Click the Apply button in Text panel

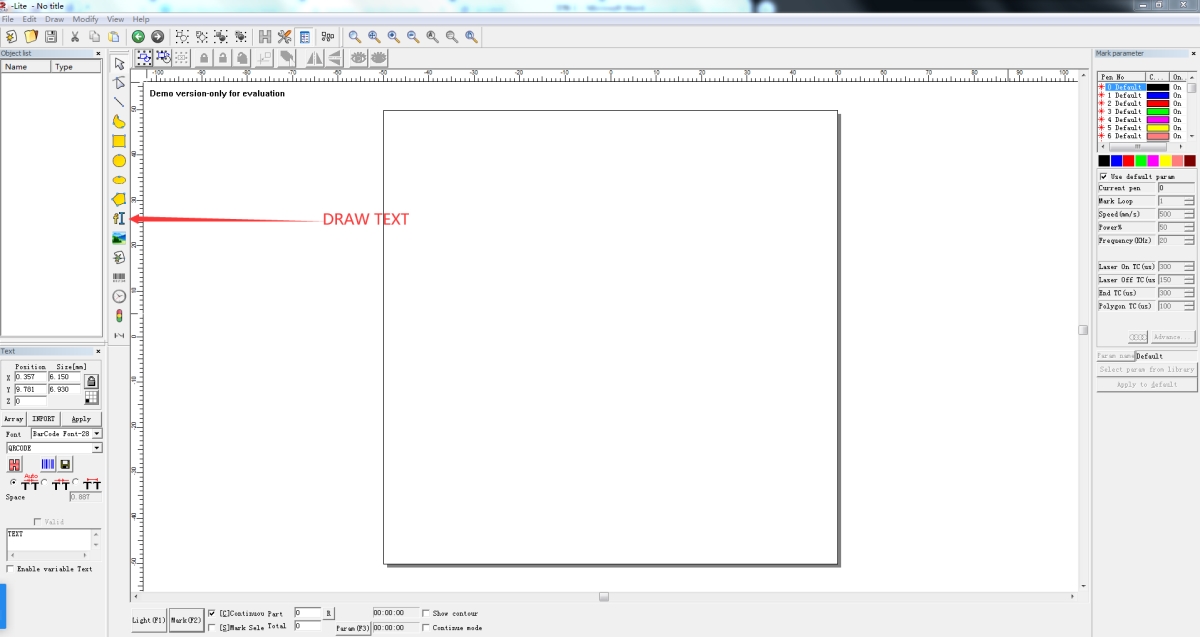[x=81, y=419]
